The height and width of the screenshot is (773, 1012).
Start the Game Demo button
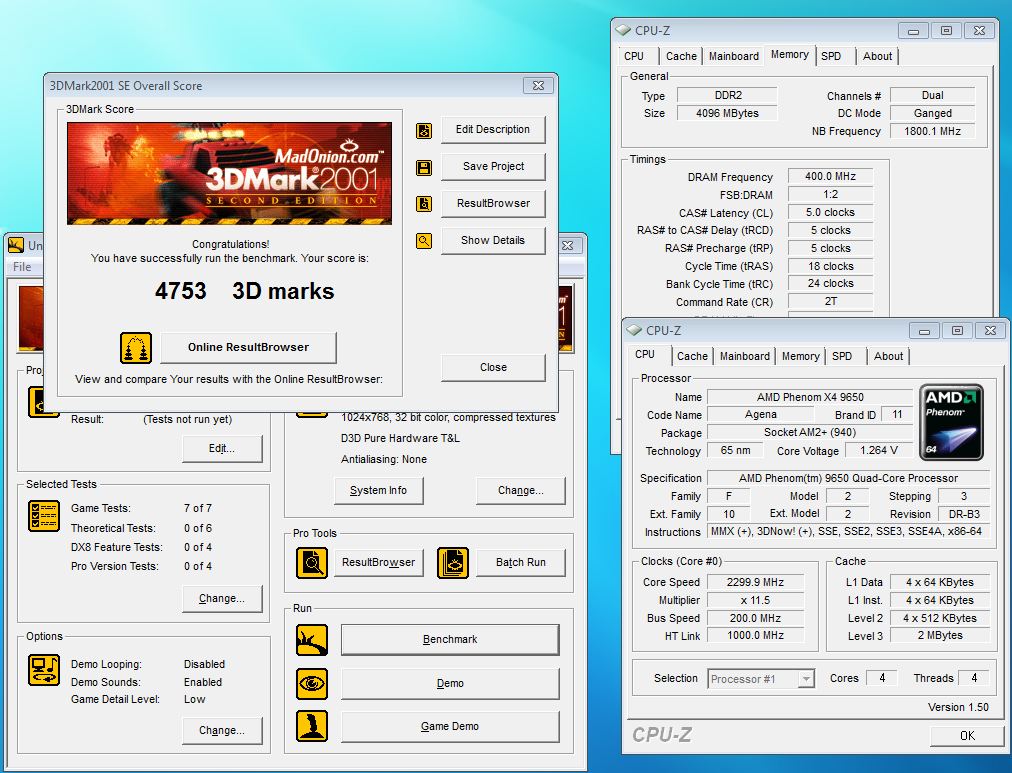450,727
